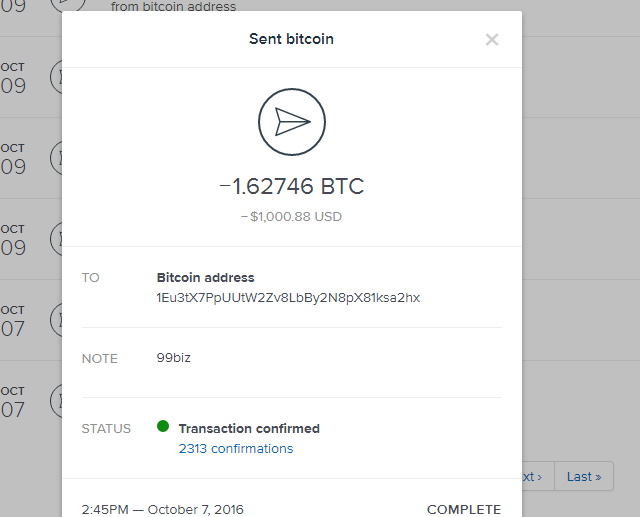Click the Transaction confirmed status text

[249, 428]
